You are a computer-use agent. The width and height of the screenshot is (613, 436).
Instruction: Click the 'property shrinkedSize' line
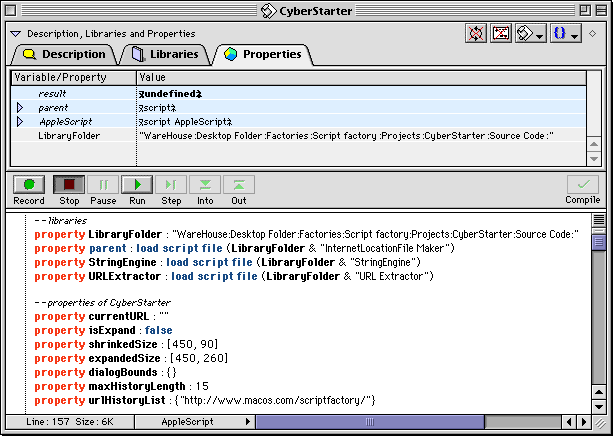pyautogui.click(x=126, y=344)
